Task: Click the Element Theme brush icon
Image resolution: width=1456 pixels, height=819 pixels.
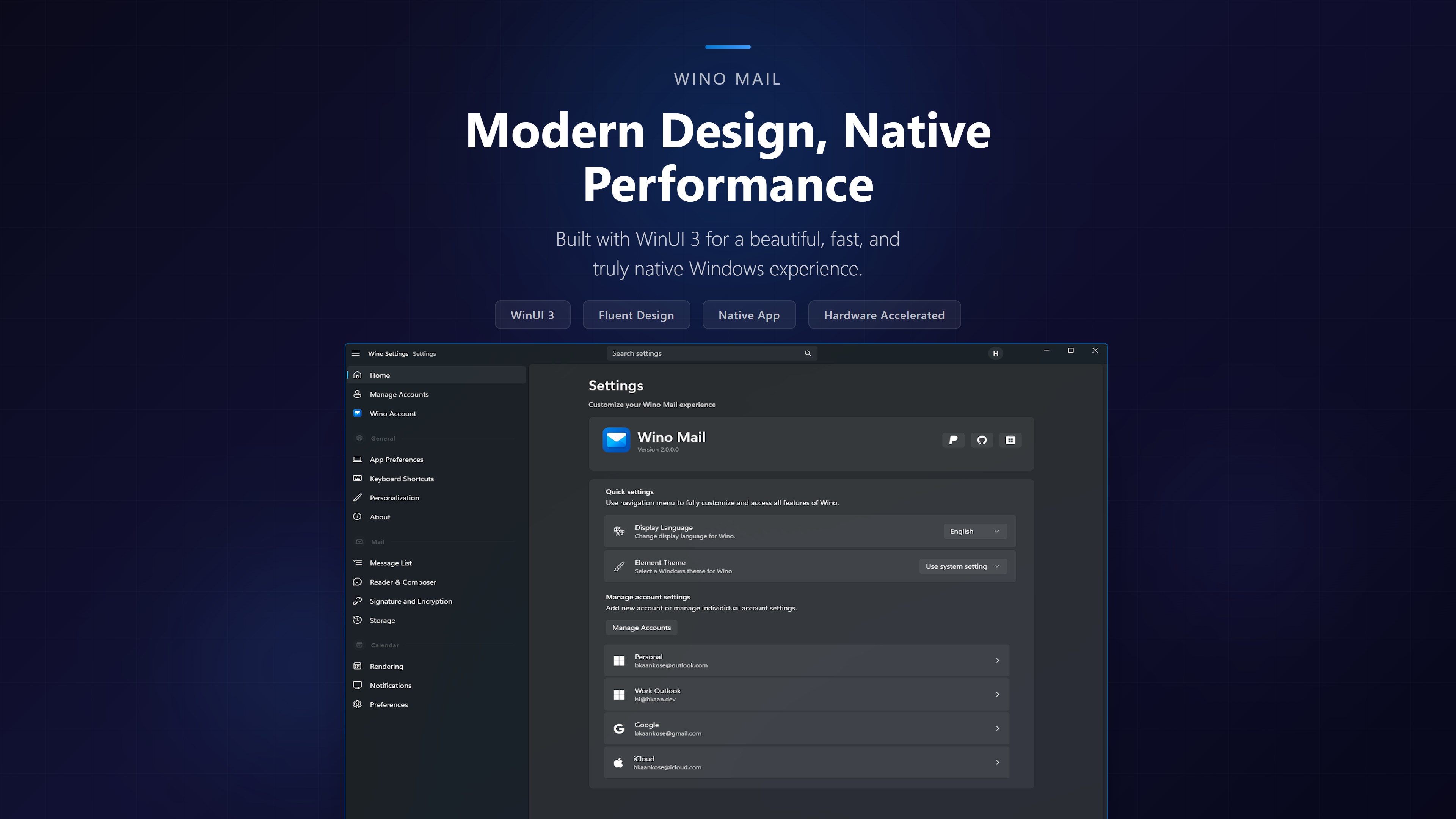Action: tap(619, 566)
